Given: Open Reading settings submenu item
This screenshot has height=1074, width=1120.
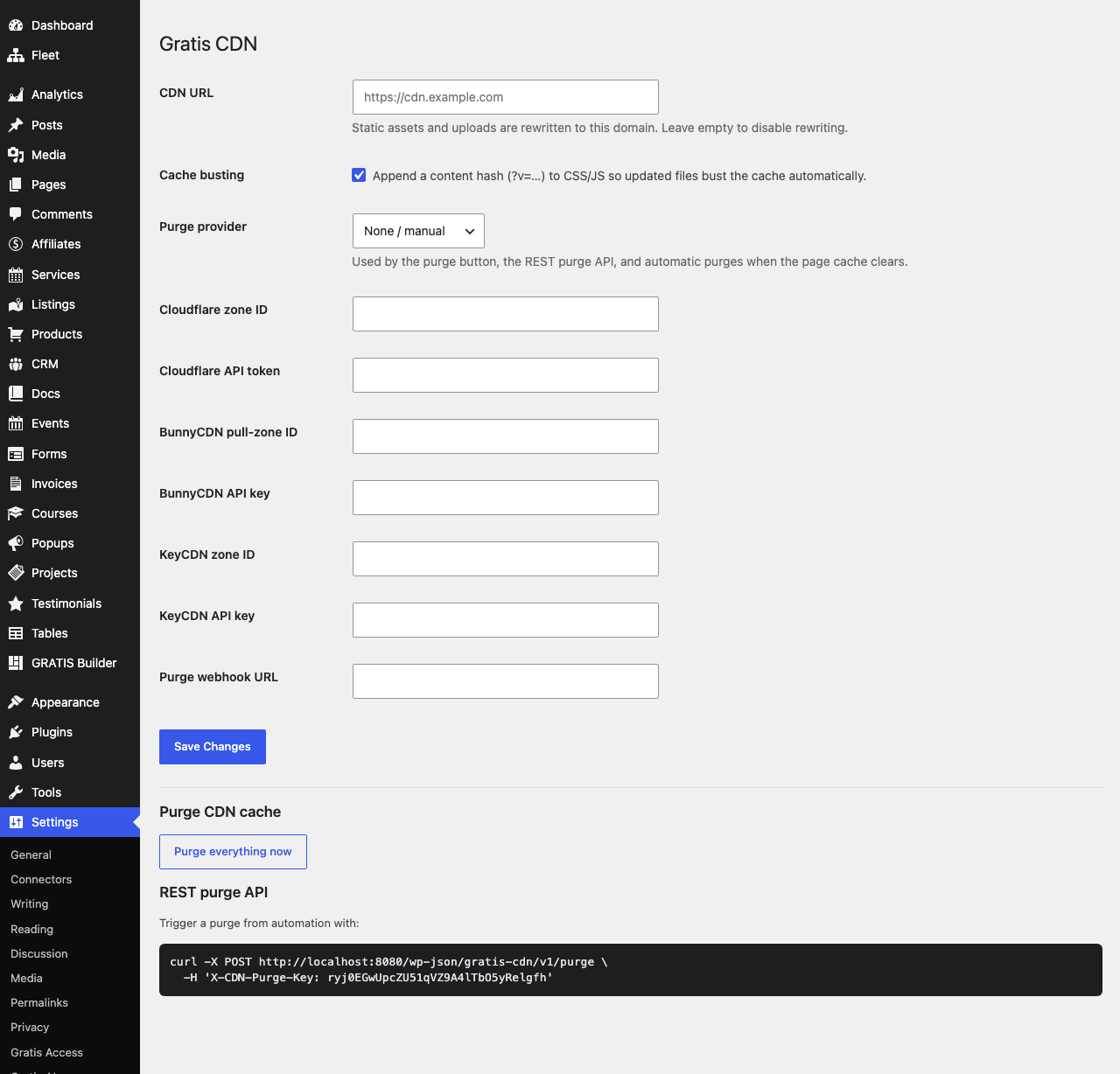Looking at the screenshot, I should click(32, 929).
